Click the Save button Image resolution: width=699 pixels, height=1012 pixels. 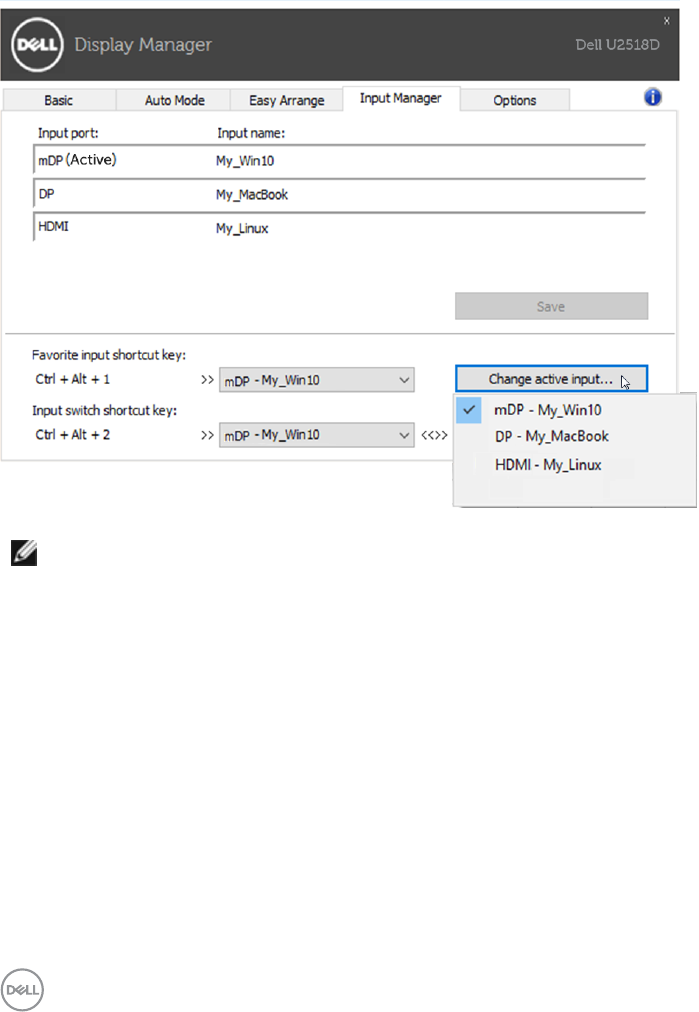pos(551,307)
